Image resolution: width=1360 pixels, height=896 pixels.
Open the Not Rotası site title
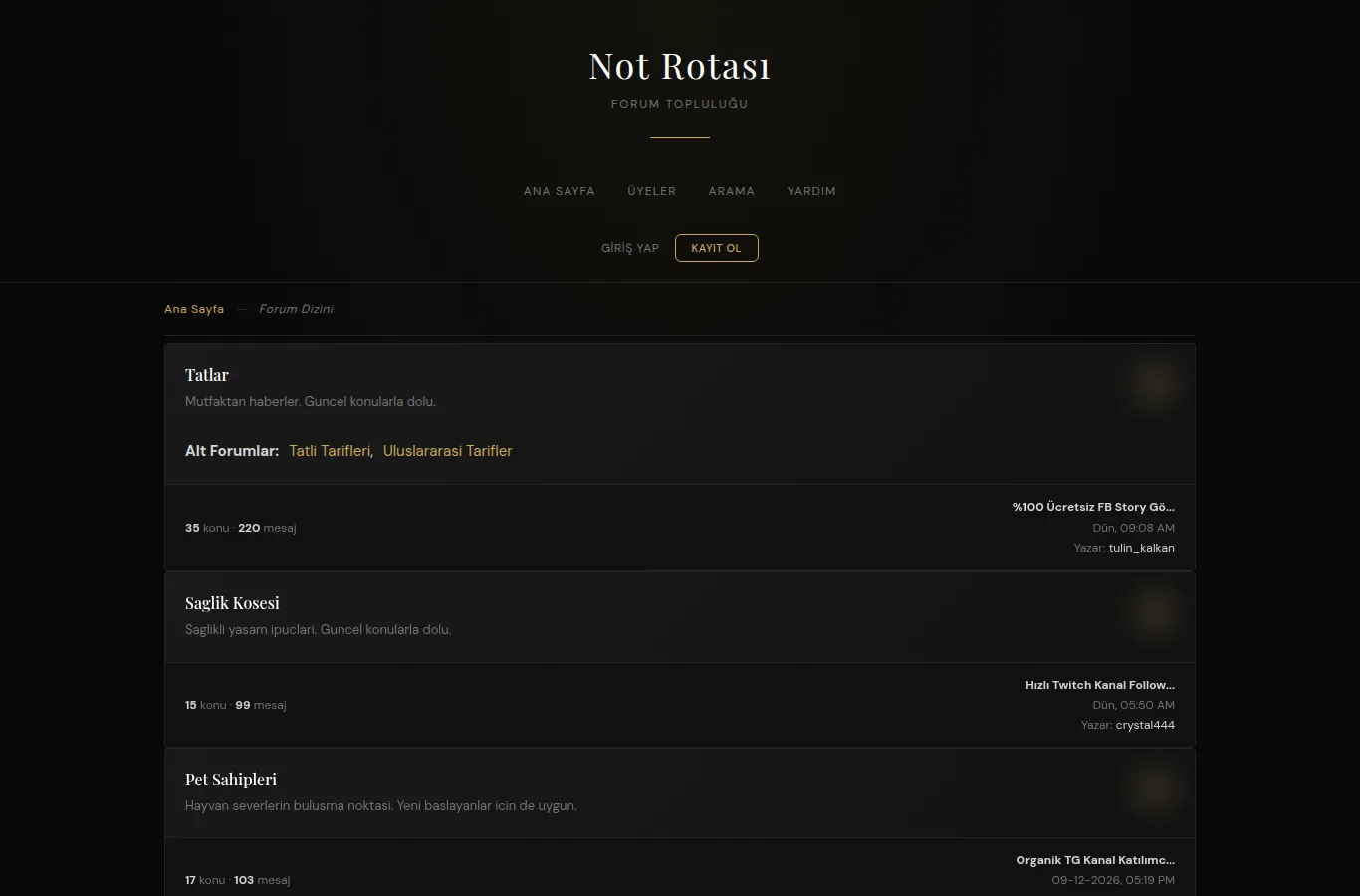coord(680,66)
